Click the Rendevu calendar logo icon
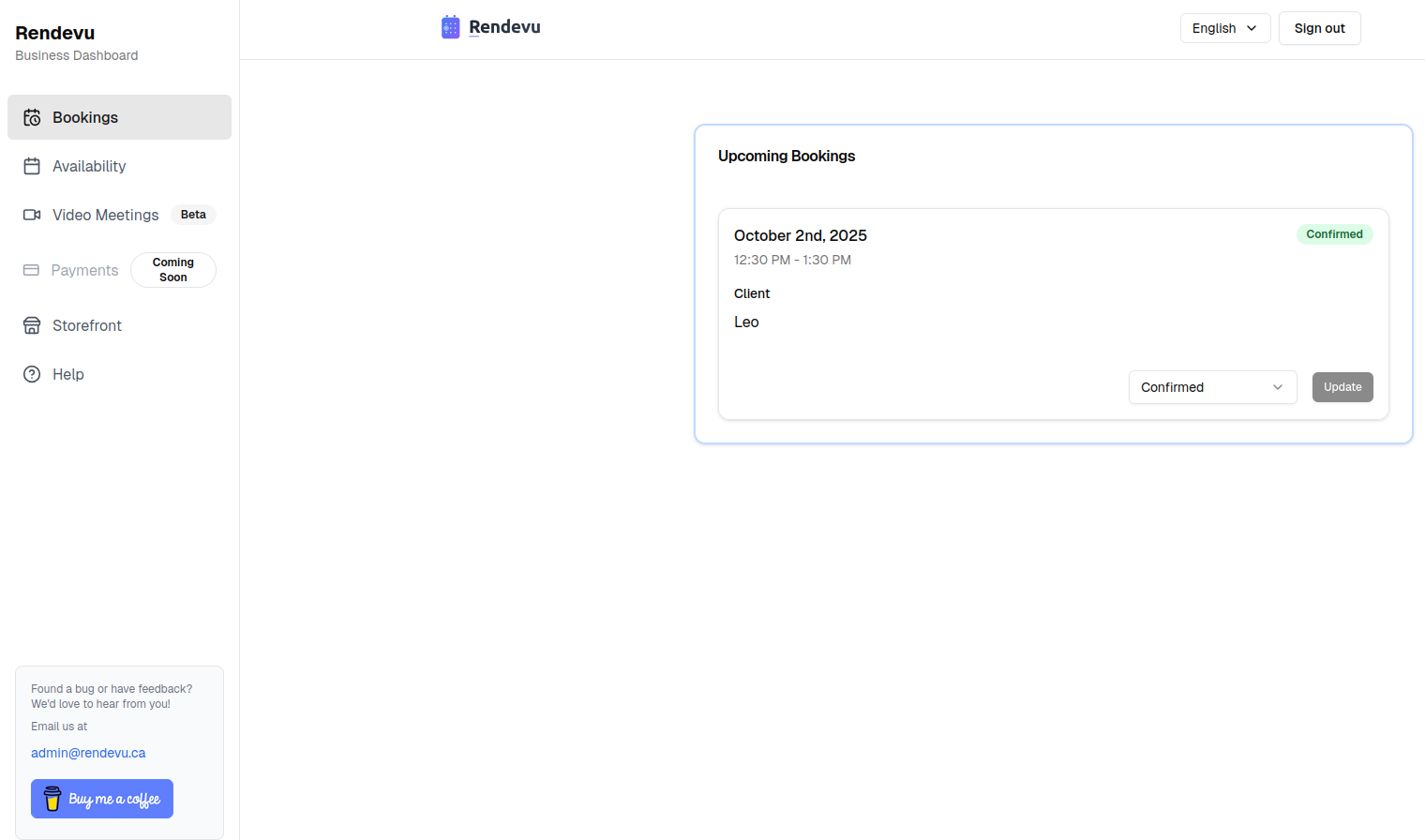 pos(451,26)
